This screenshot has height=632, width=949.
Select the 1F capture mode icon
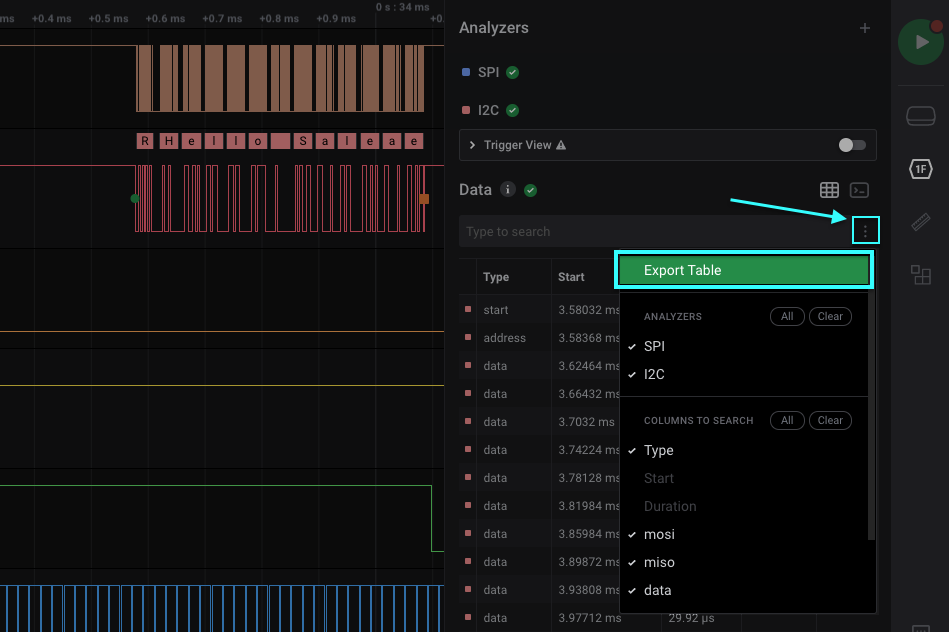click(920, 169)
